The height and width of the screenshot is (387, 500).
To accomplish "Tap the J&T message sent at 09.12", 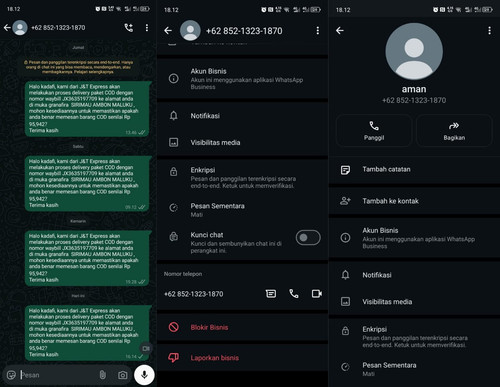I will 87,183.
